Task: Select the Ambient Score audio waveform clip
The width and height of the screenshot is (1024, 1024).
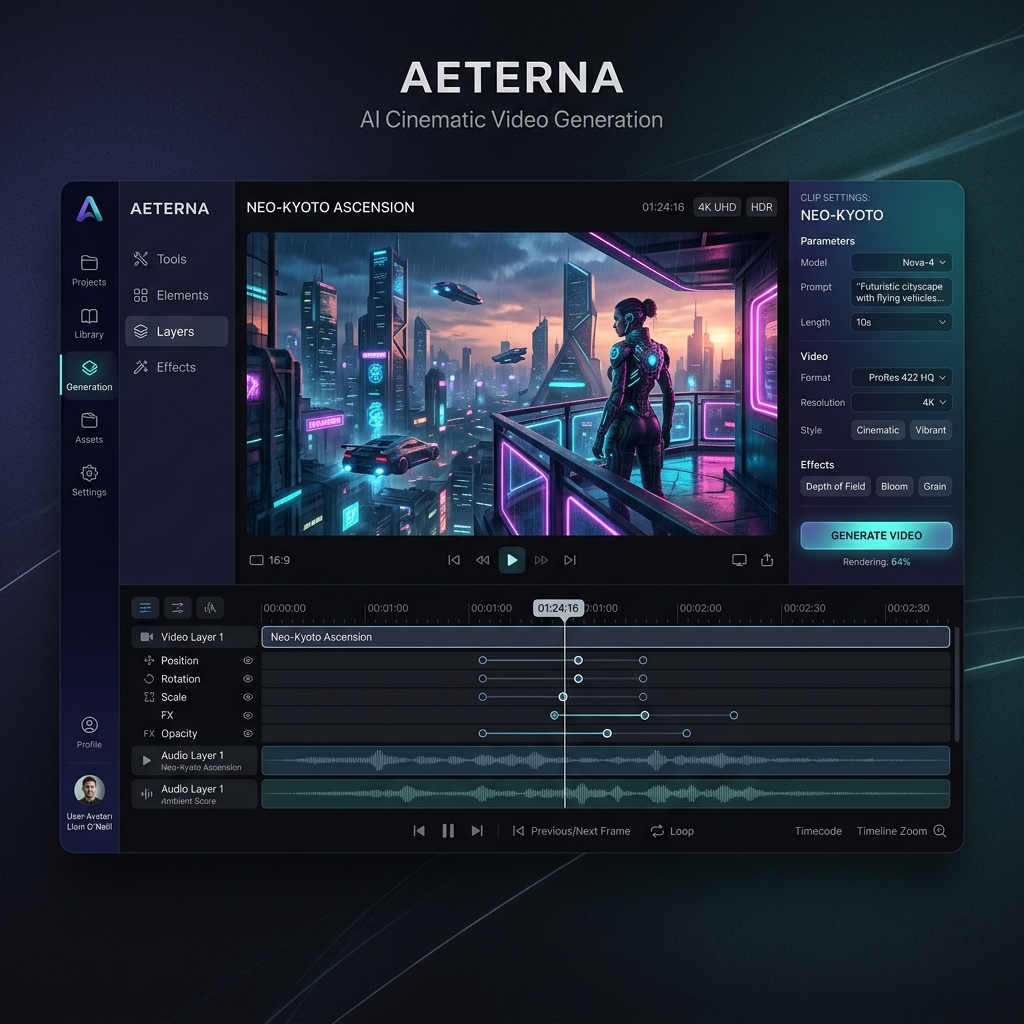Action: point(605,794)
